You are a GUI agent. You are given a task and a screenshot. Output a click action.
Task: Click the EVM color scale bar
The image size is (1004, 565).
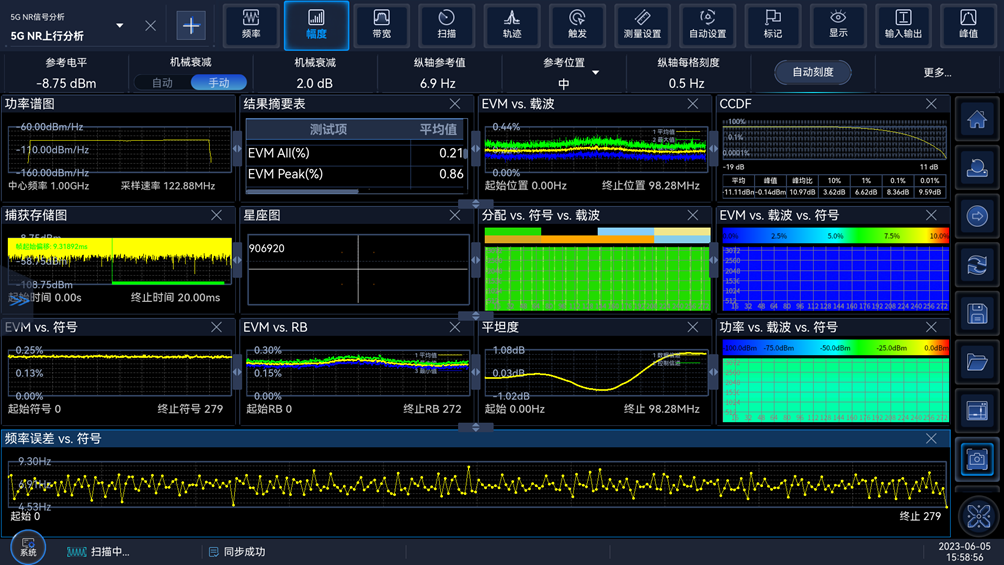click(x=836, y=236)
